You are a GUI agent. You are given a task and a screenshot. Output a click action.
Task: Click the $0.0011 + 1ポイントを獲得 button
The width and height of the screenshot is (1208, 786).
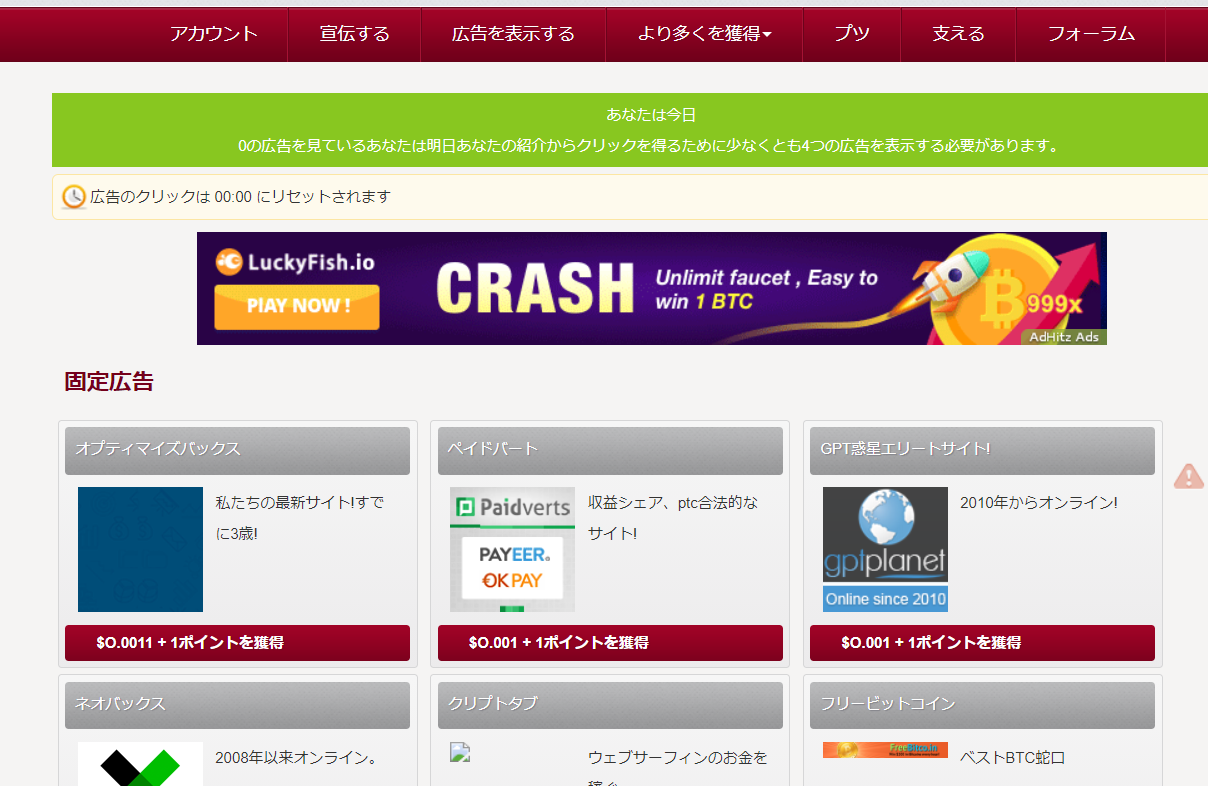pos(237,643)
